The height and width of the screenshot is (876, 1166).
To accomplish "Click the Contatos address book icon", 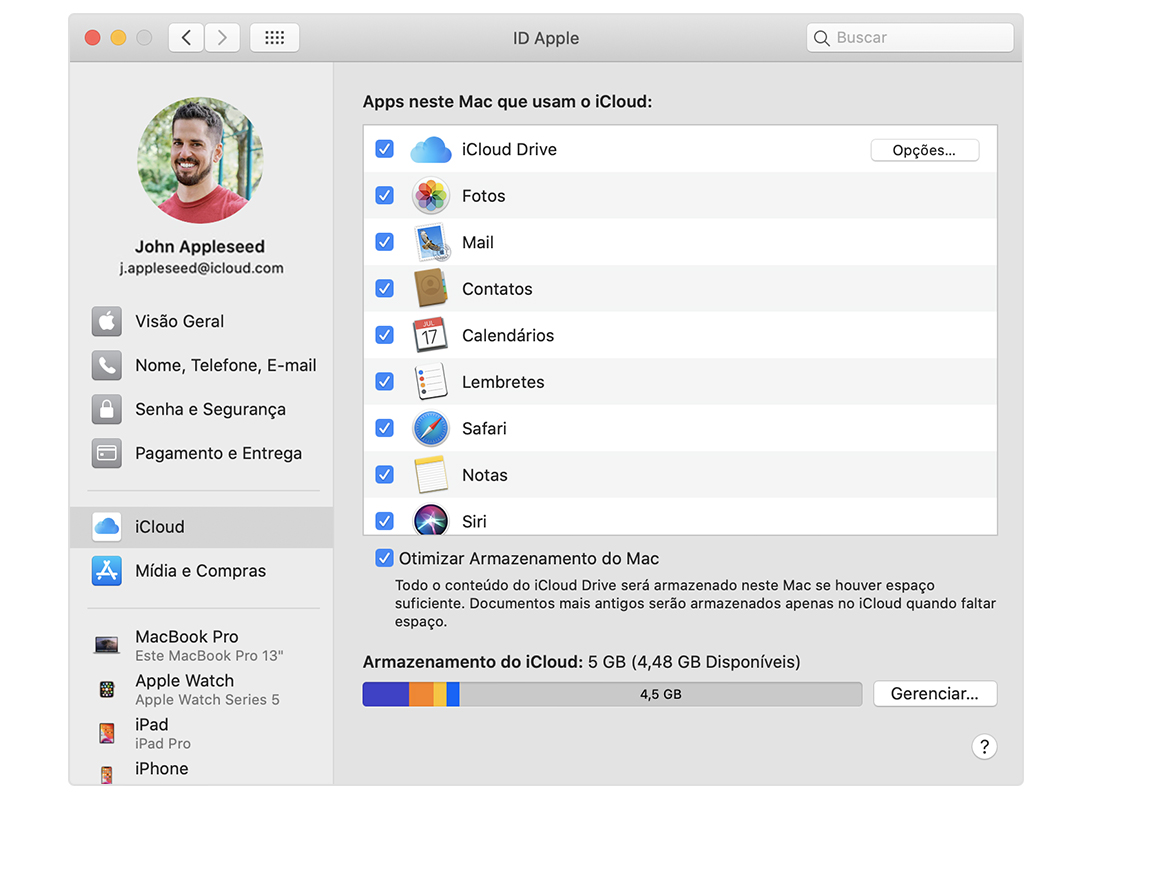I will coord(431,289).
